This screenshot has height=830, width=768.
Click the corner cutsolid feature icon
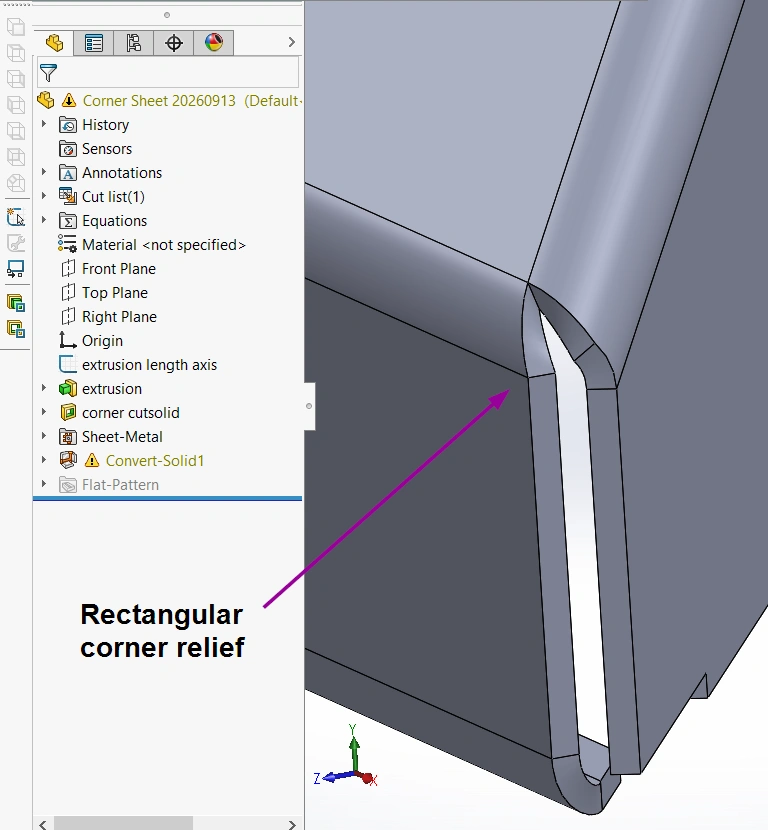[68, 412]
